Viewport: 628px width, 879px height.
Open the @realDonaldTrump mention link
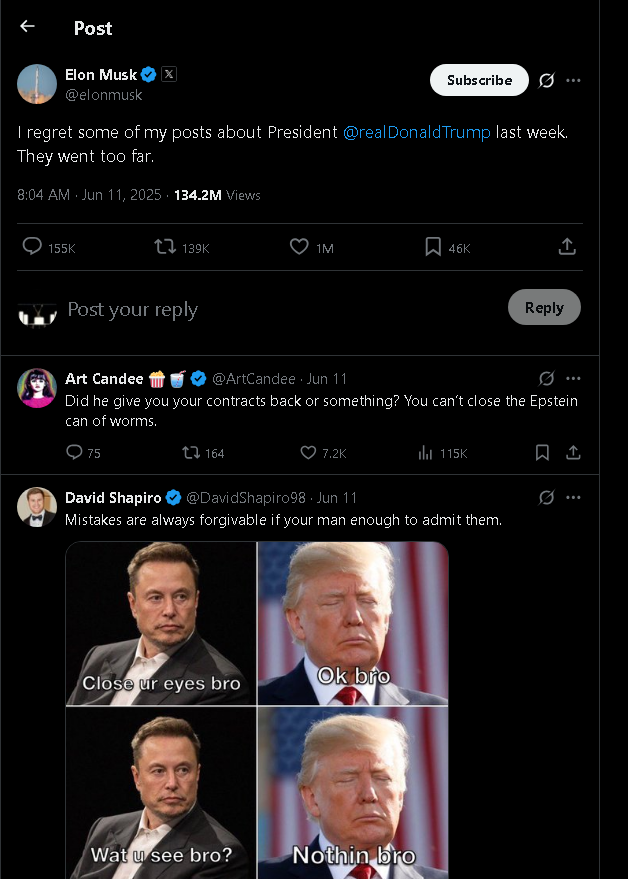coord(417,132)
